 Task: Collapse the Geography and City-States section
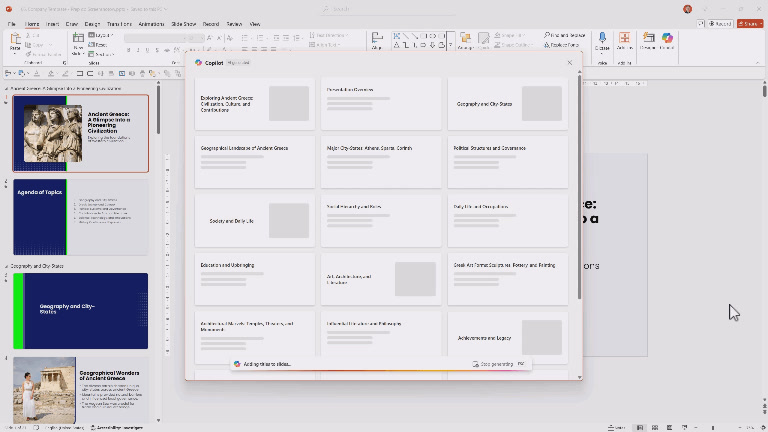click(x=6, y=266)
